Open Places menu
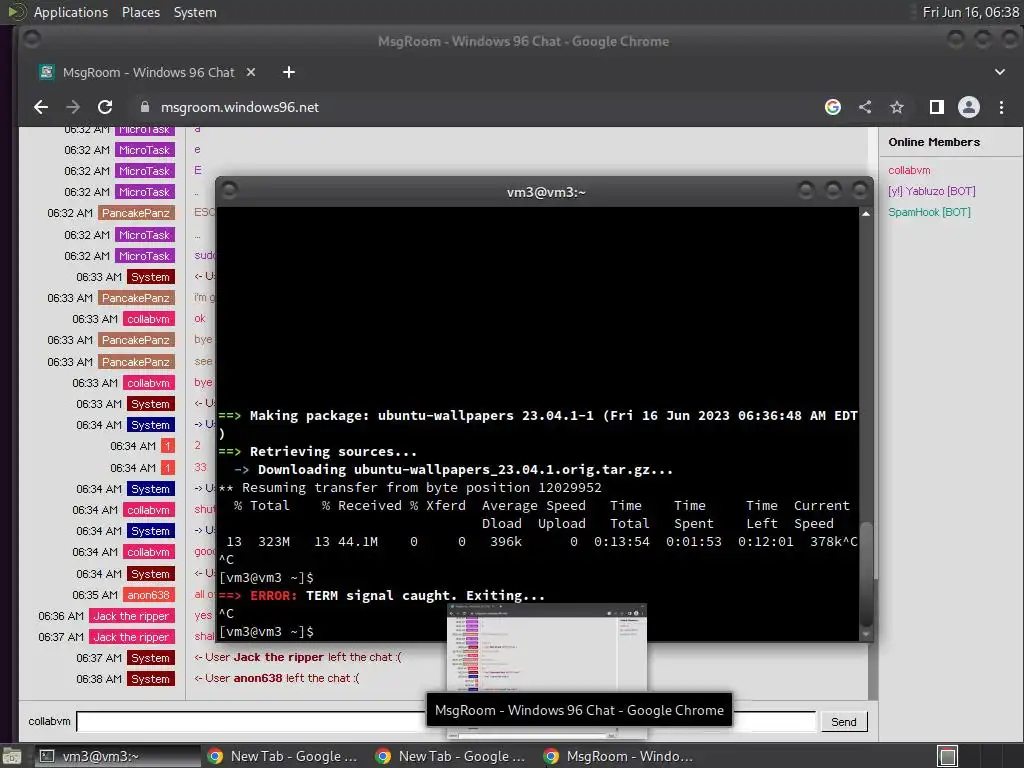The image size is (1024, 768). (140, 12)
